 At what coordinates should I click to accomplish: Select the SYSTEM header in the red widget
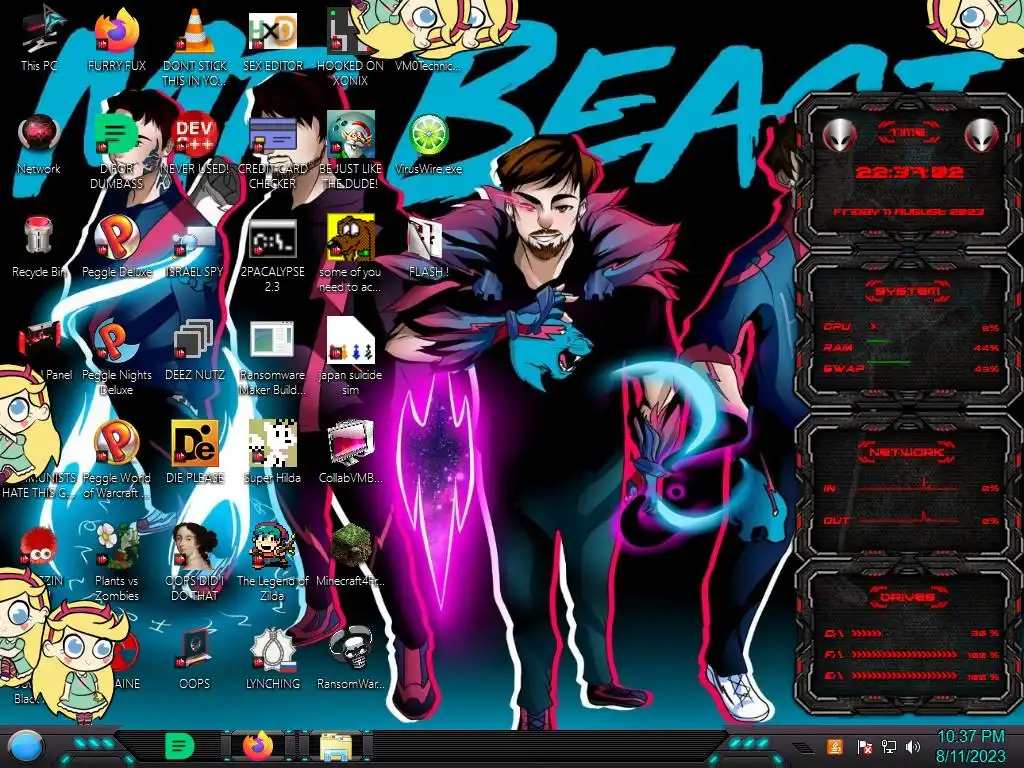908,291
